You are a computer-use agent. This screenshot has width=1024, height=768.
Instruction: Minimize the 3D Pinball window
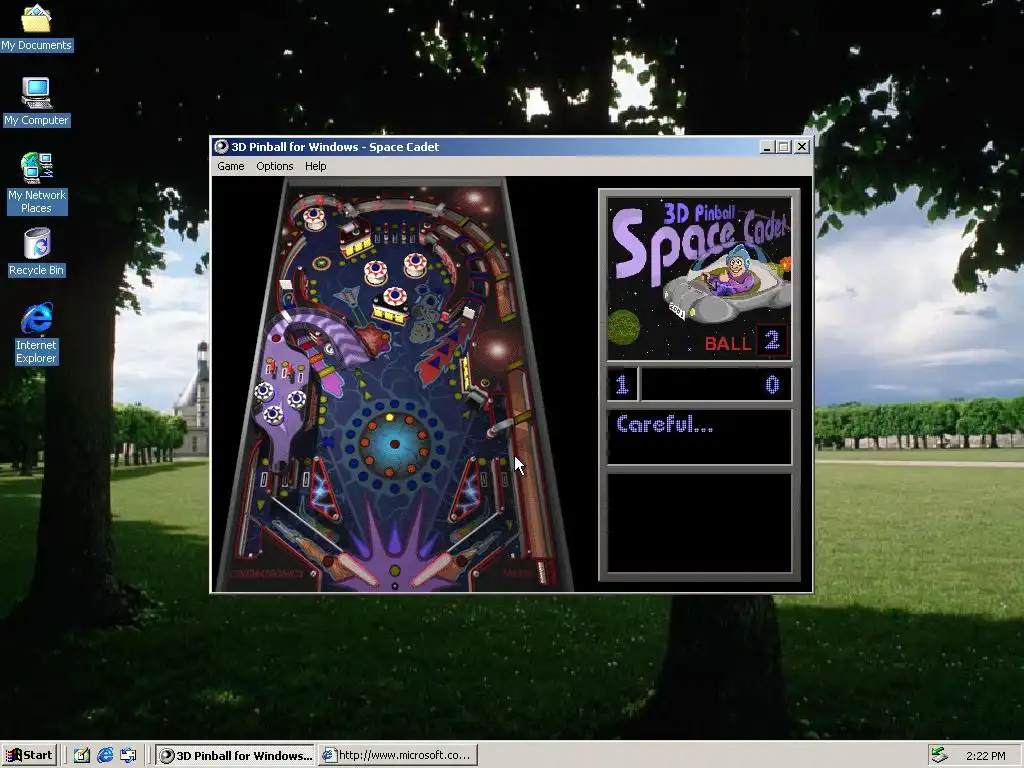[767, 147]
